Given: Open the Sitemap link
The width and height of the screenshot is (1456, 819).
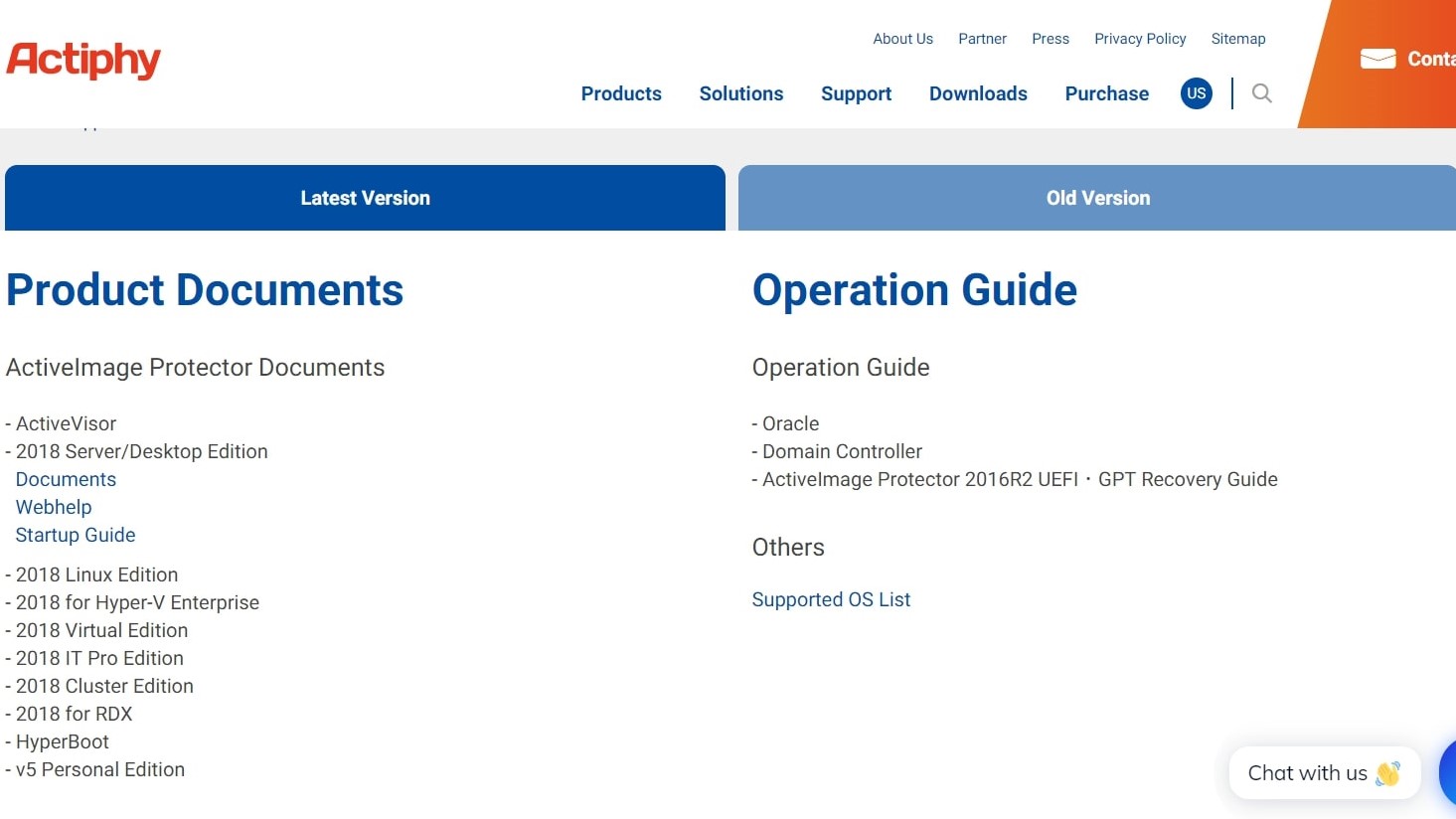Looking at the screenshot, I should coord(1238,39).
